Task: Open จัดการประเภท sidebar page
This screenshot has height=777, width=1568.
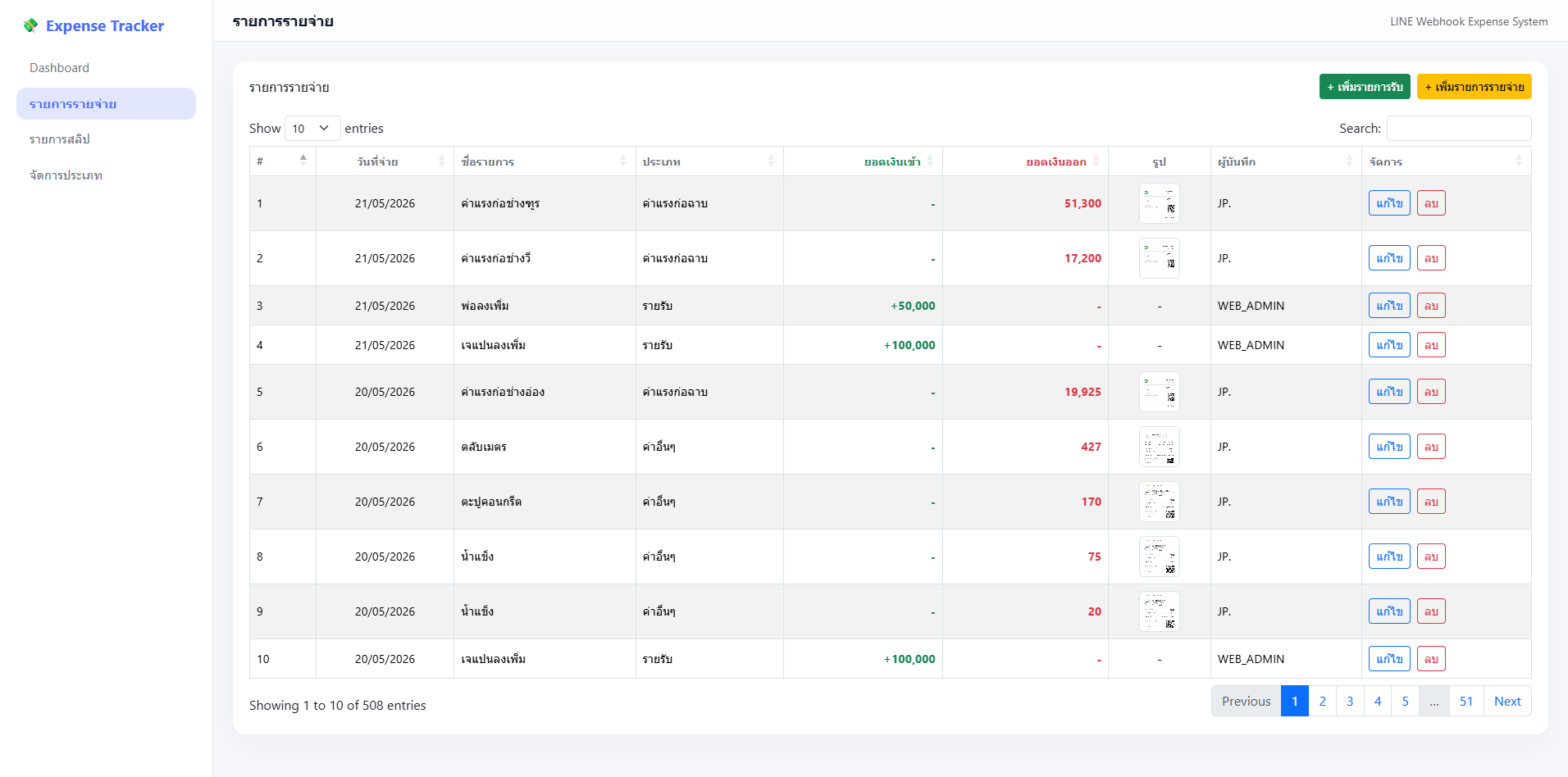Action: tap(66, 175)
